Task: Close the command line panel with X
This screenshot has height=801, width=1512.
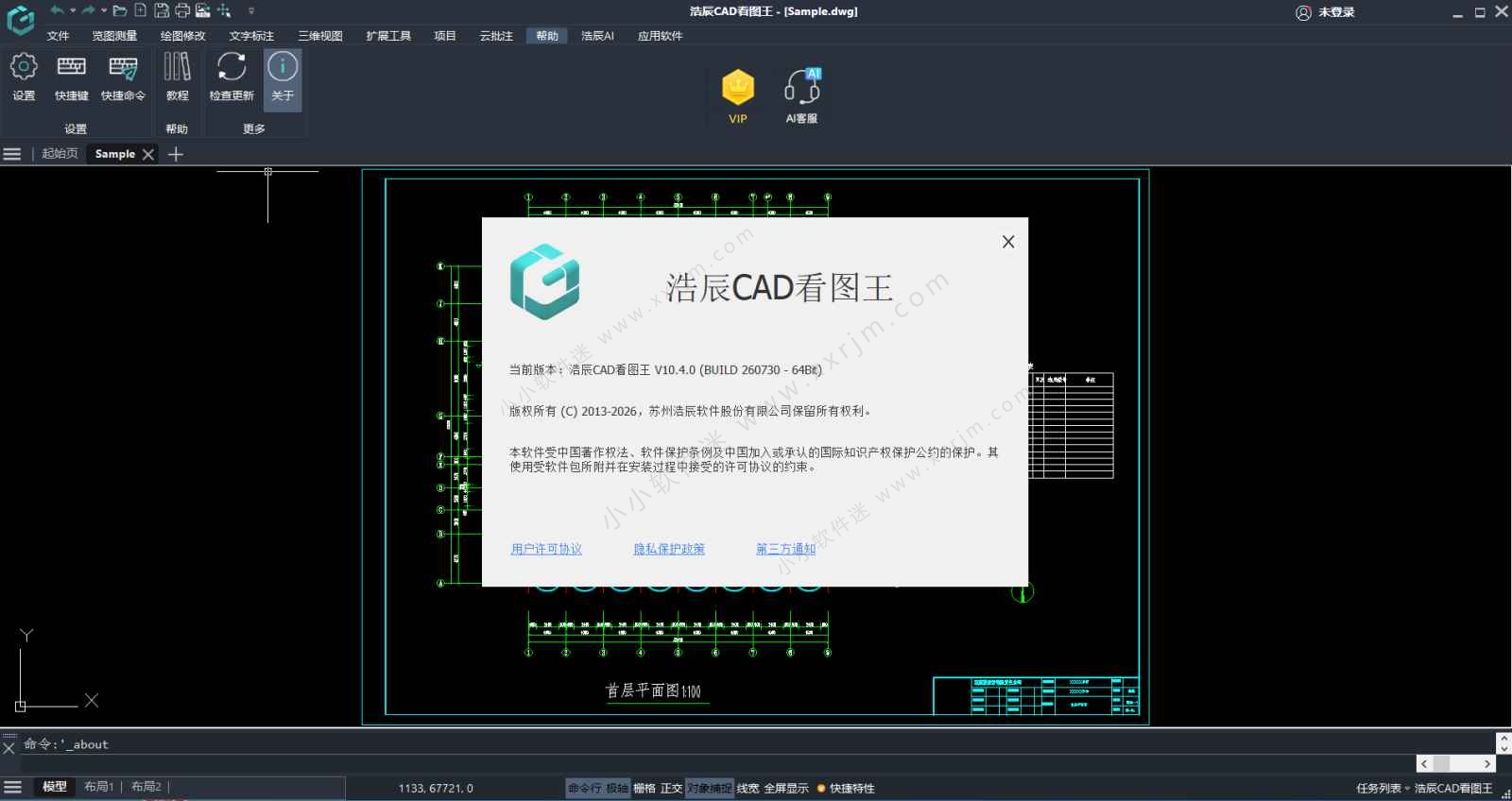Action: click(9, 748)
